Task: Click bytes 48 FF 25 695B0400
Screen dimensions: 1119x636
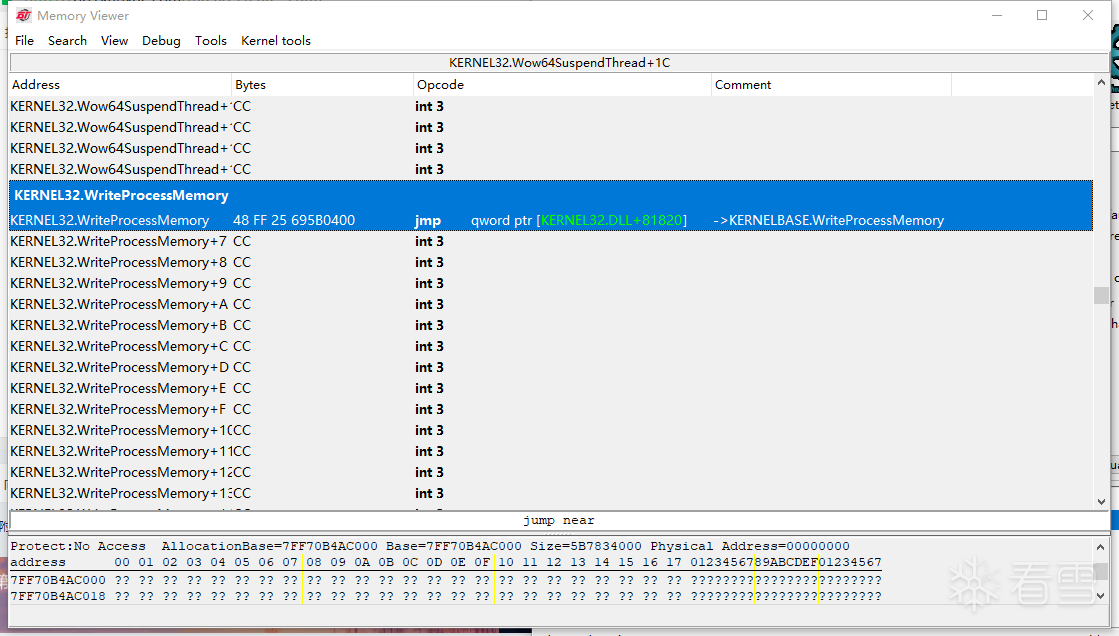Action: coord(294,220)
